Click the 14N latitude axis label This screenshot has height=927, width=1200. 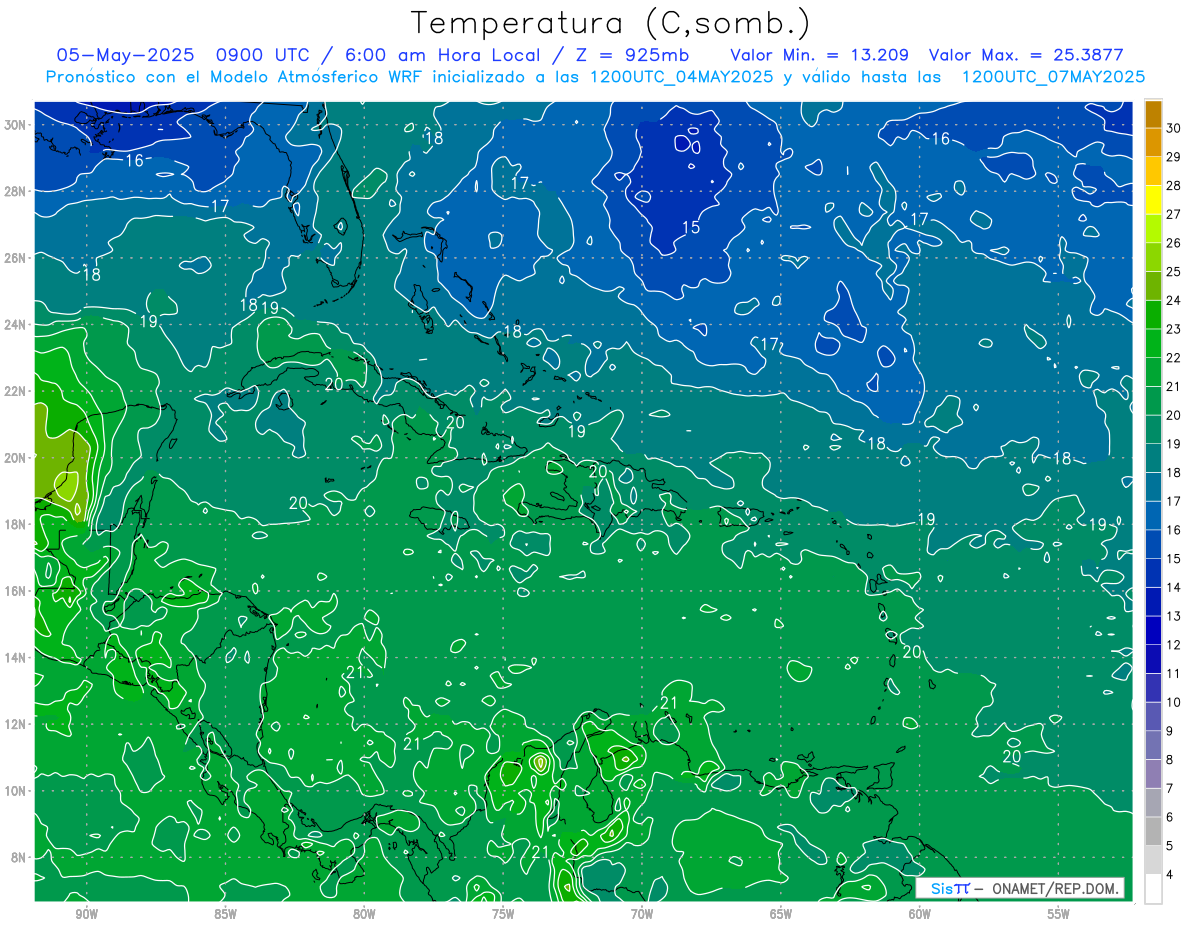[x=17, y=658]
